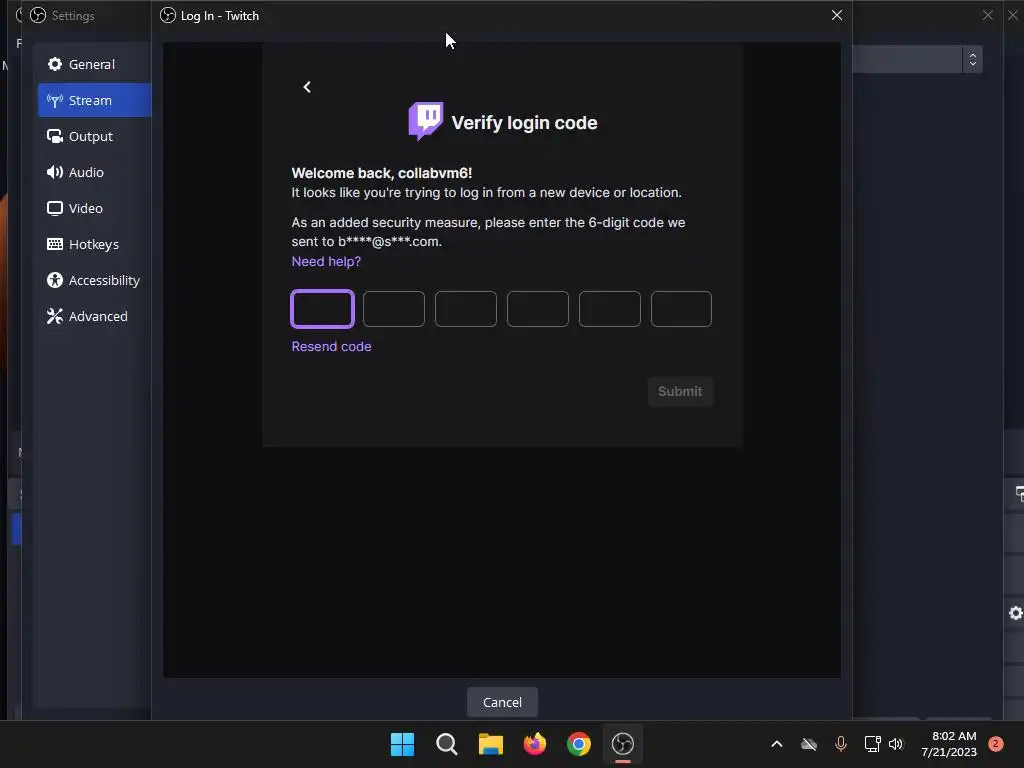This screenshot has width=1024, height=768.
Task: Focus the fifth code digit box
Action: [609, 309]
